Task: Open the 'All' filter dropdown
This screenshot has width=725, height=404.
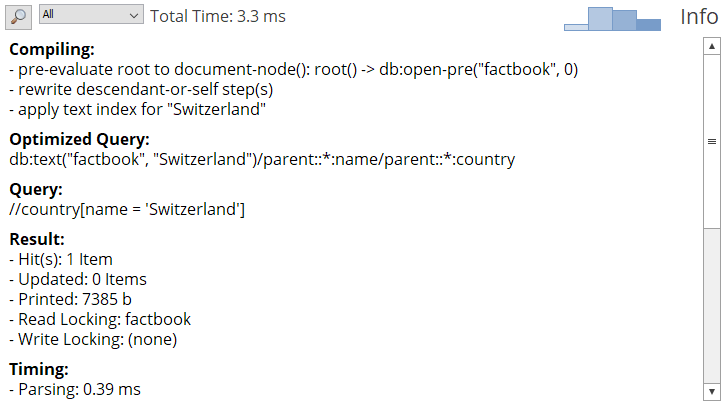Action: (91, 14)
